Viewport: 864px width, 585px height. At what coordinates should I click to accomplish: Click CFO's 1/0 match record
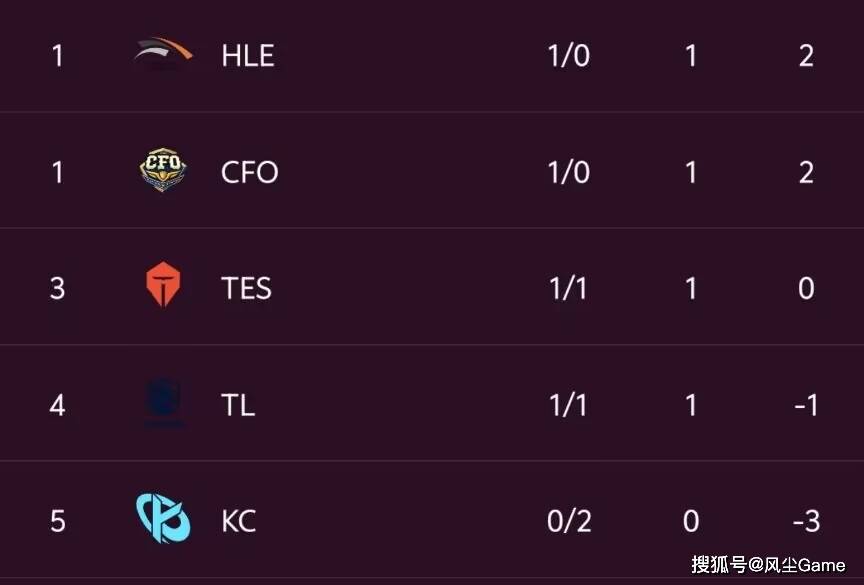pyautogui.click(x=569, y=172)
